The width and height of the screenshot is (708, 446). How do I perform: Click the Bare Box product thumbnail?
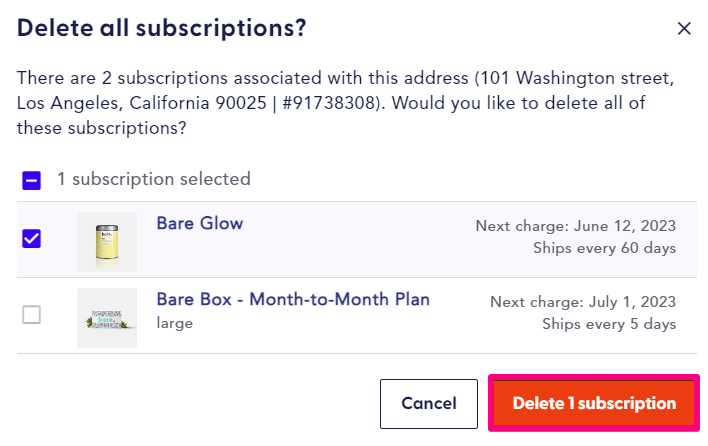coord(107,318)
